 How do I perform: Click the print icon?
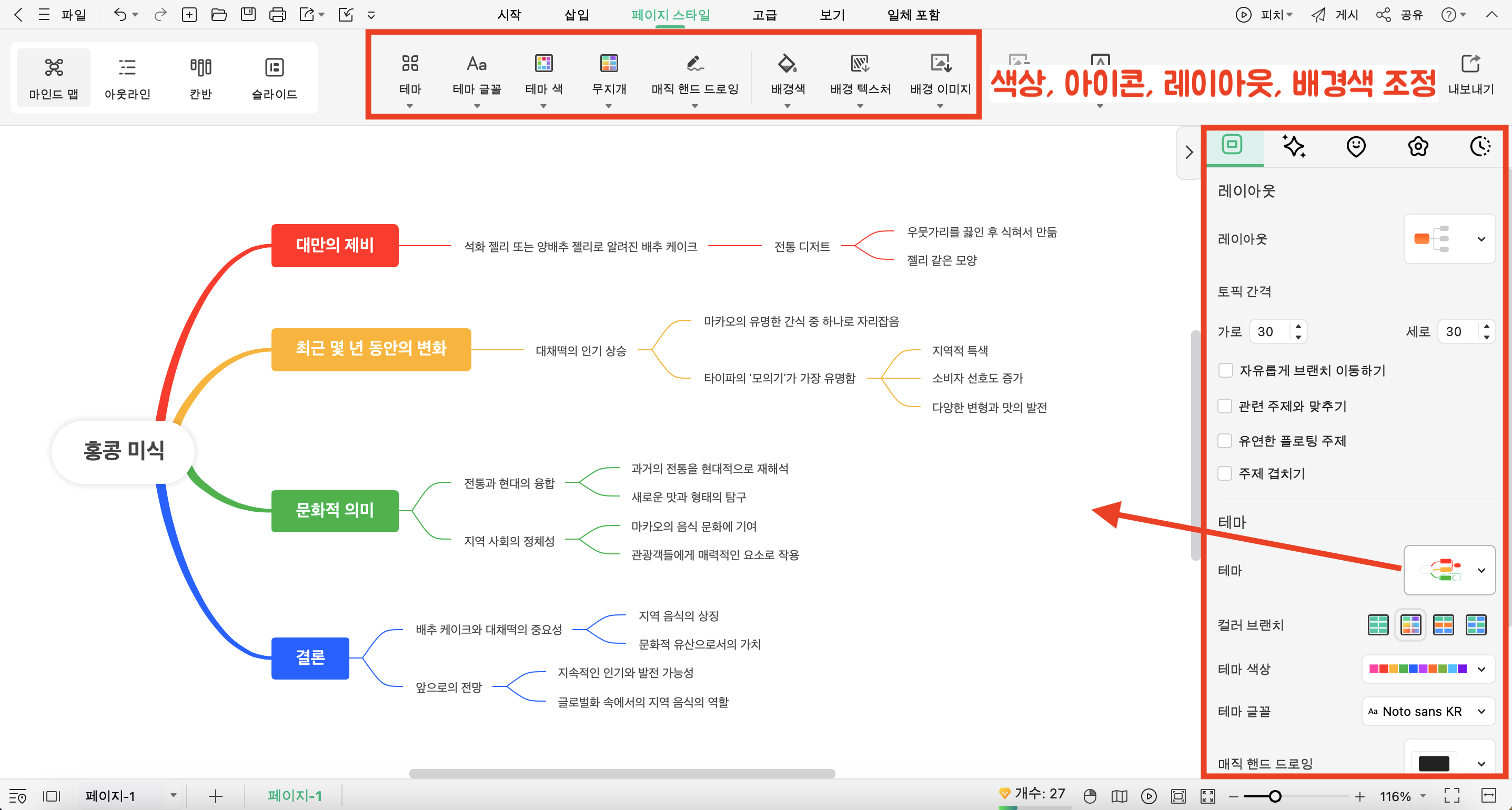click(278, 15)
